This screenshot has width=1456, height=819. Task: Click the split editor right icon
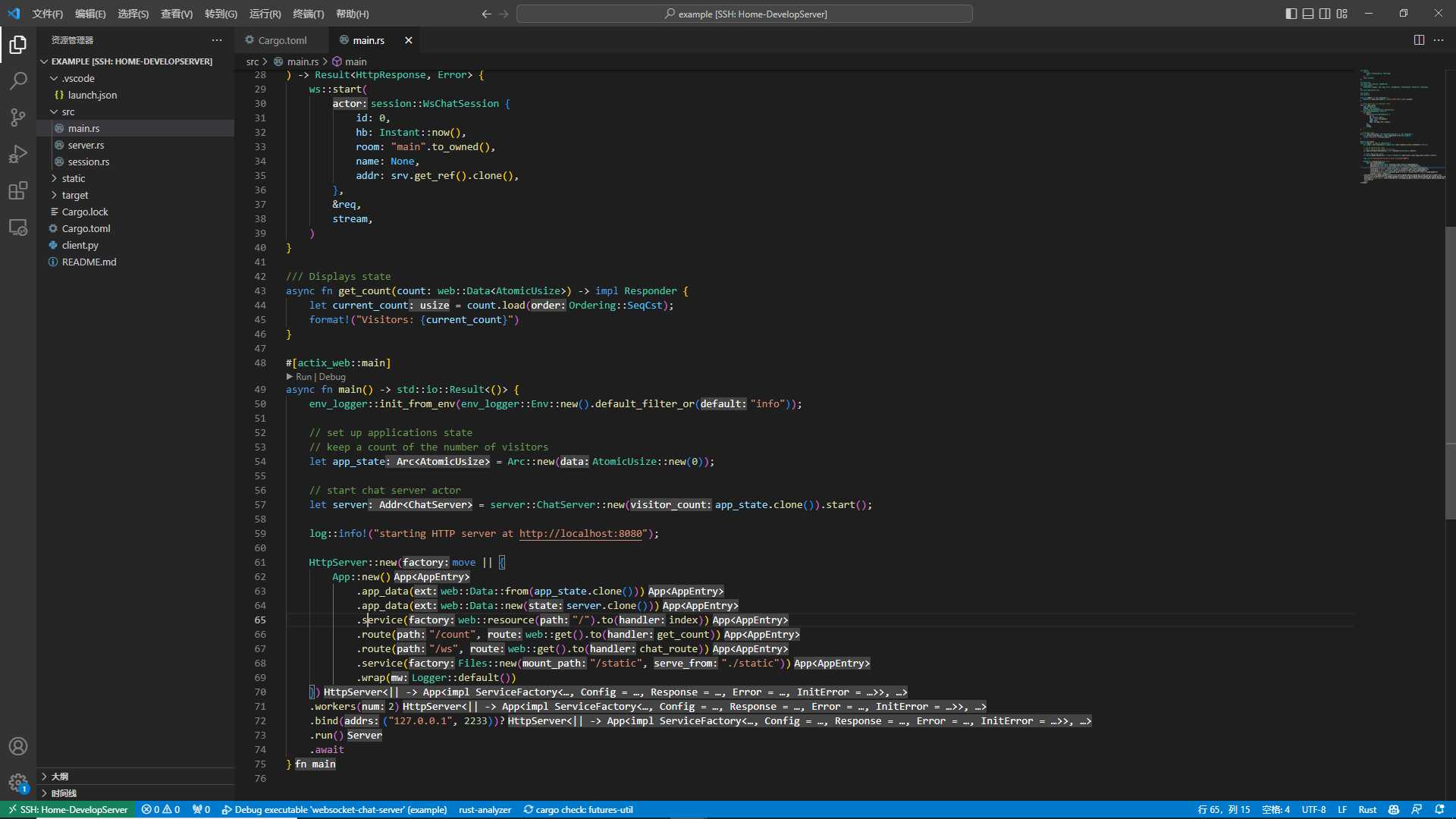(1419, 40)
